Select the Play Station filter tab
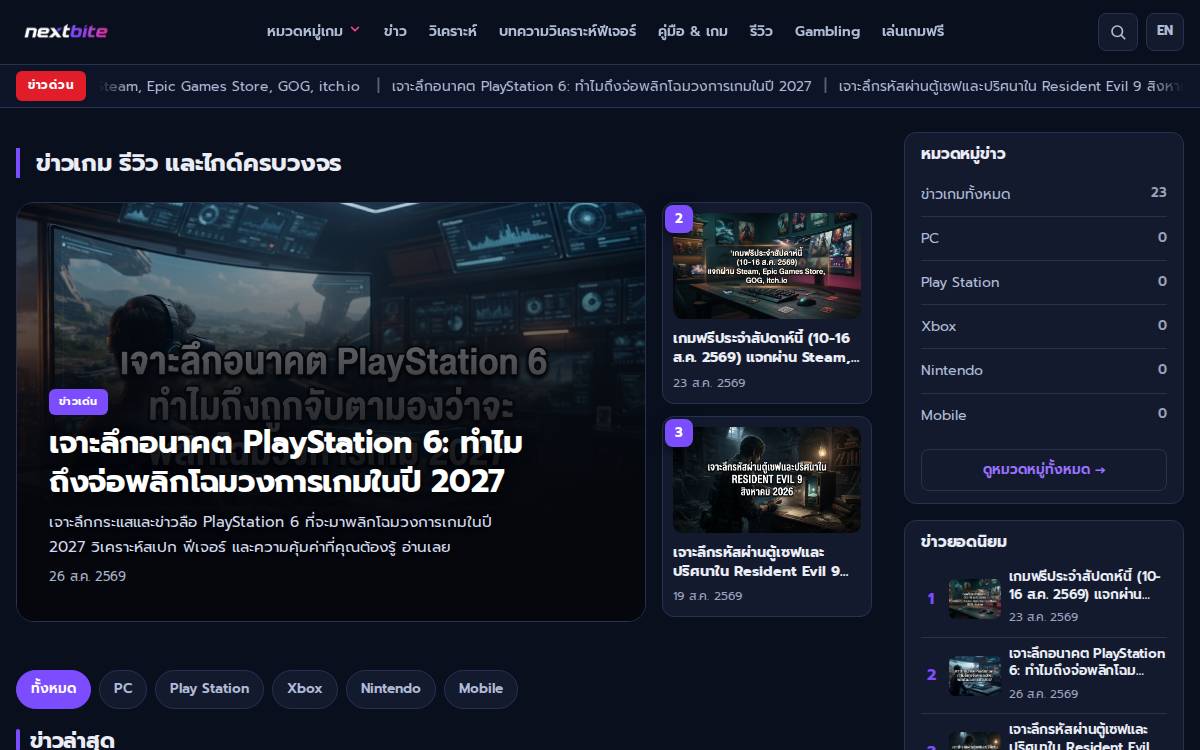The image size is (1200, 750). [x=209, y=689]
